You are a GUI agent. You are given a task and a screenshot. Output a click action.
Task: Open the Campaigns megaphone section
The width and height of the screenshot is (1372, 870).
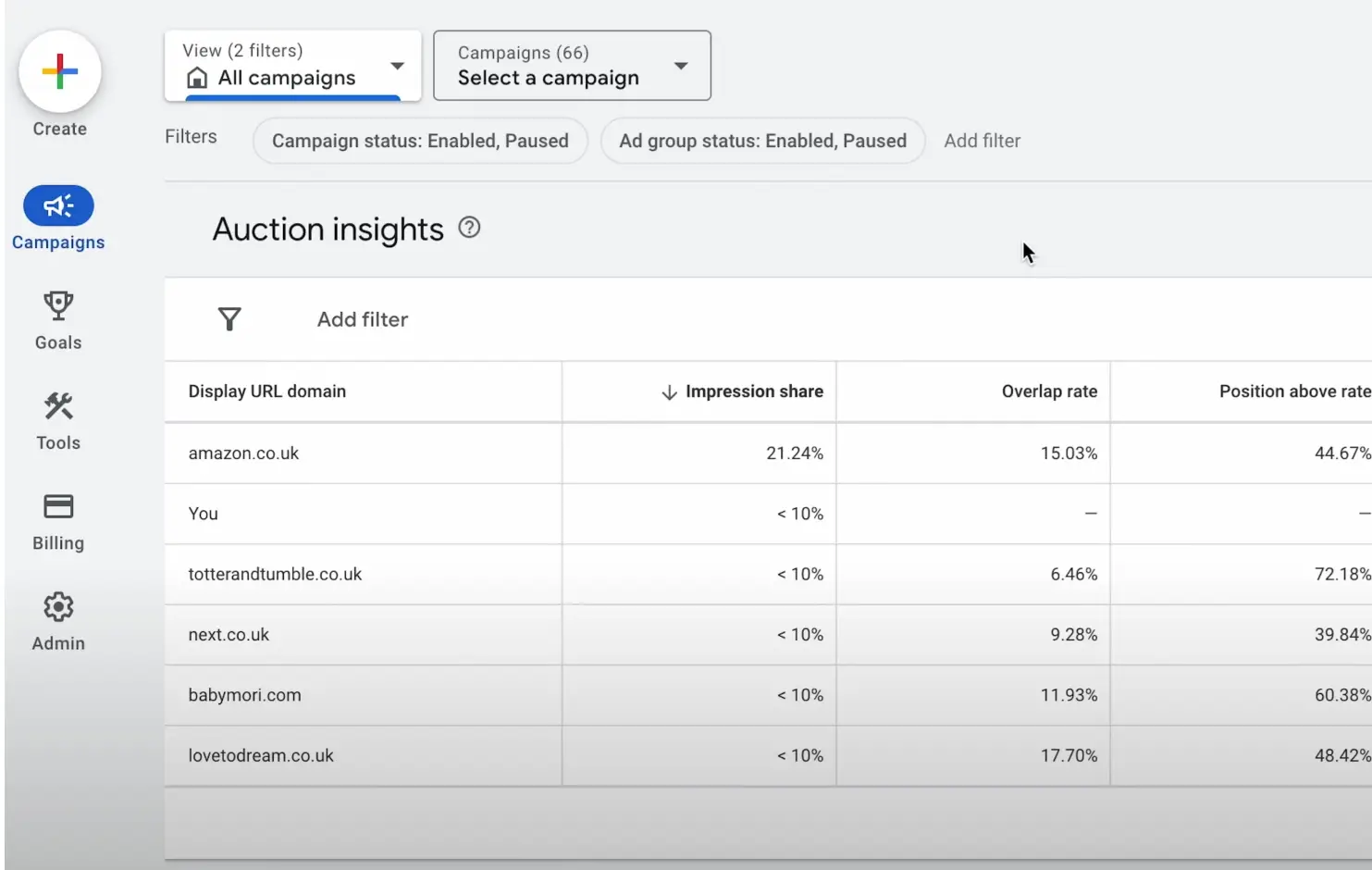pos(58,218)
